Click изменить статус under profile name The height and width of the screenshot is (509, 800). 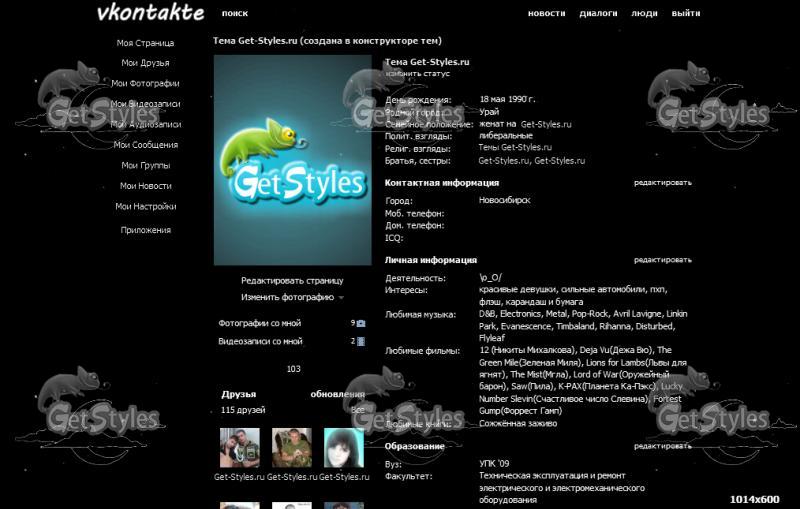(x=417, y=73)
